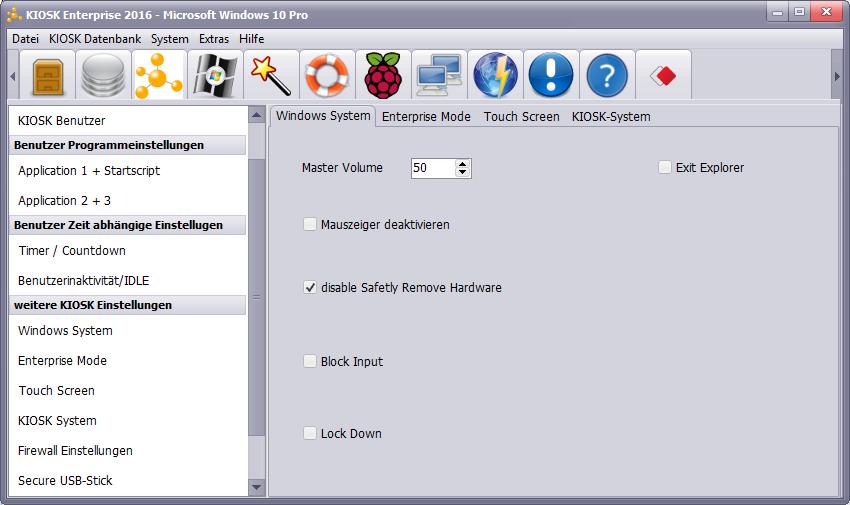Launch the magic wand wizard icon
The image size is (850, 505).
point(271,75)
